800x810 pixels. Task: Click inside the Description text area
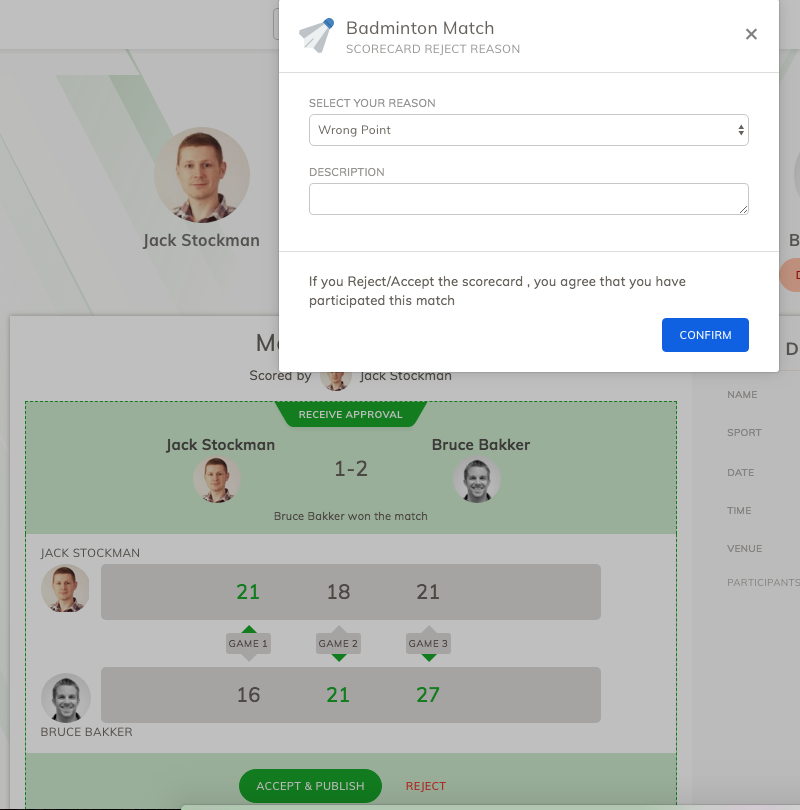click(x=528, y=199)
